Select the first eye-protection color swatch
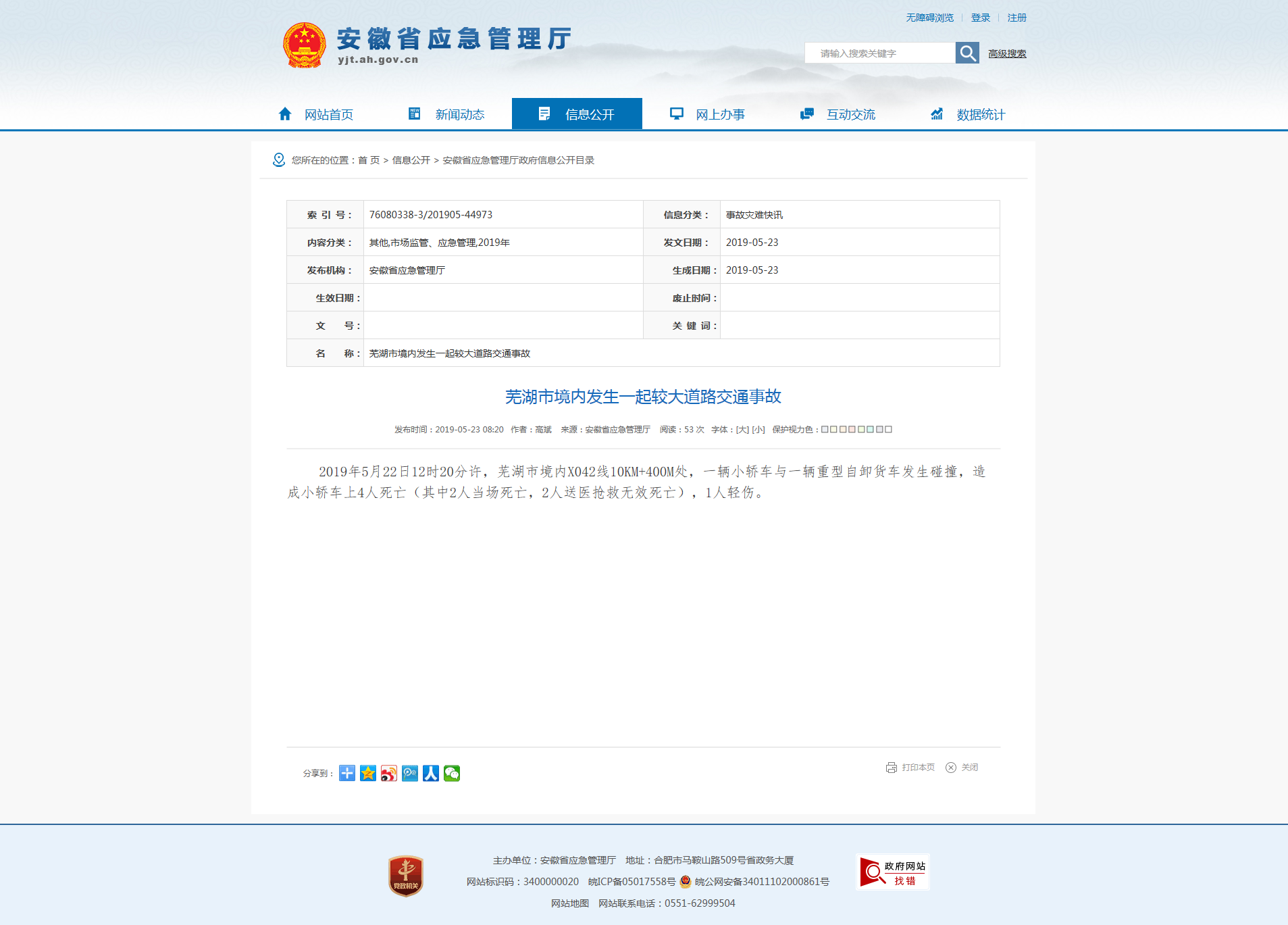Image resolution: width=1288 pixels, height=925 pixels. coord(825,430)
